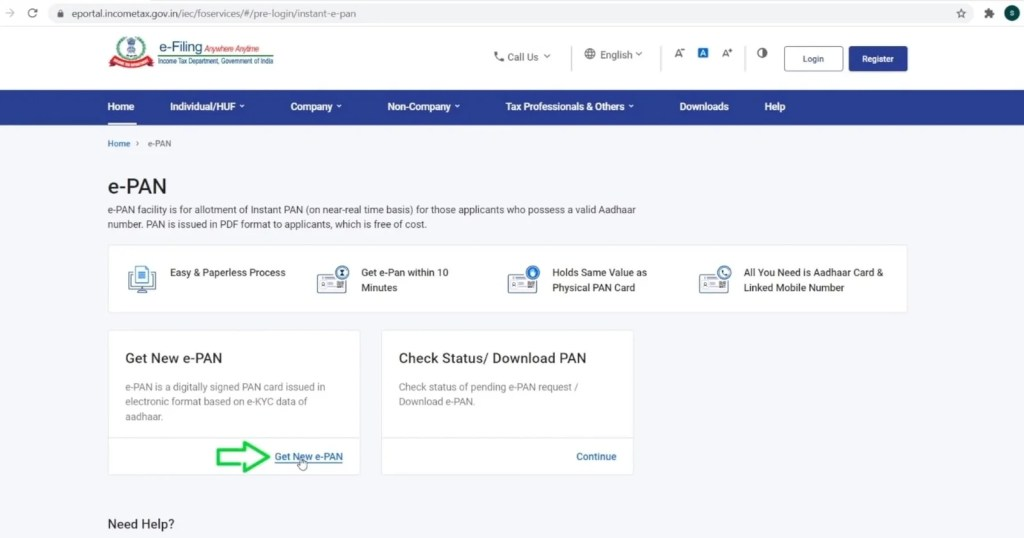Click the Check Status/ Download PAN heading
The width and height of the screenshot is (1024, 538).
pyautogui.click(x=492, y=358)
